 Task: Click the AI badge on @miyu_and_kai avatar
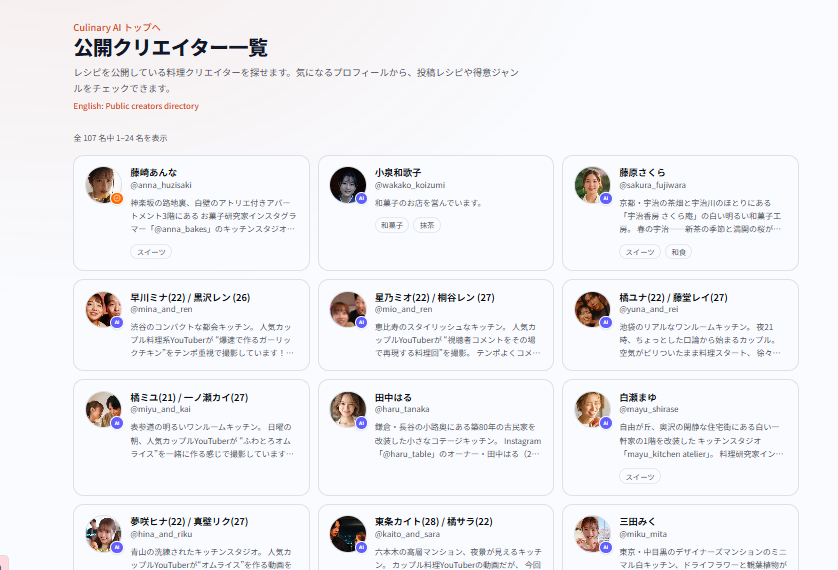pos(117,423)
